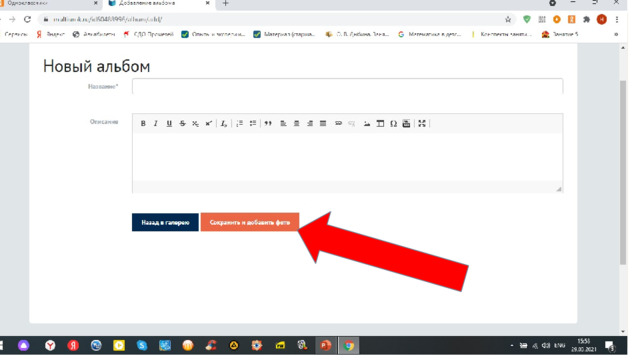Align description text left
The image size is (640, 360).
[x=283, y=123]
